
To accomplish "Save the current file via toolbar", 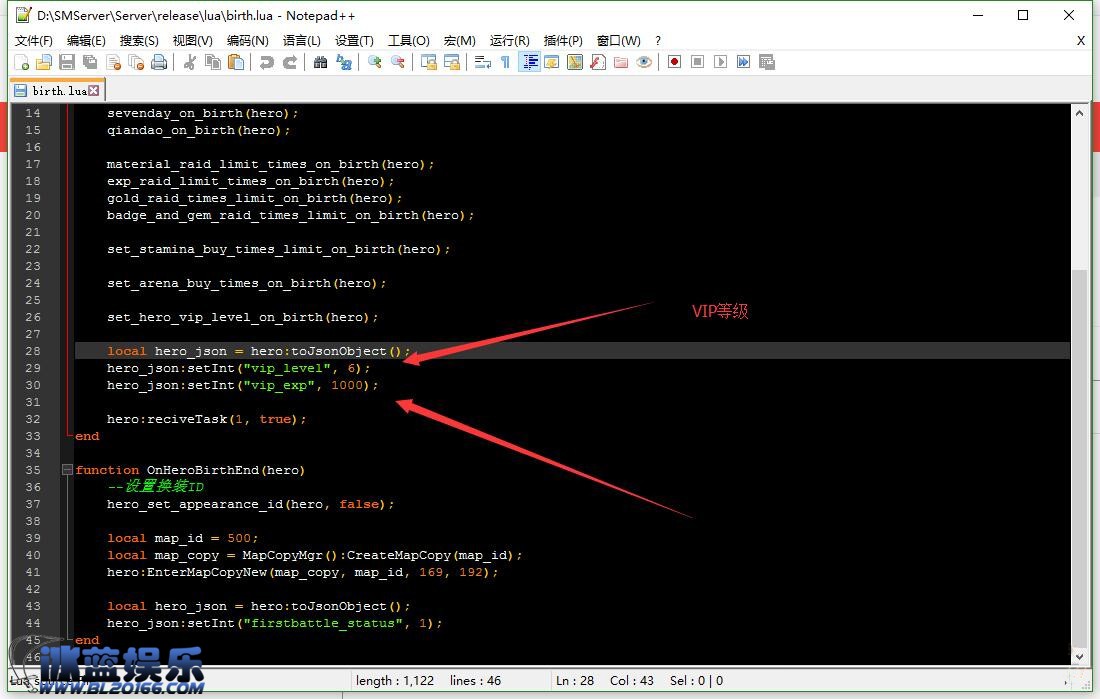I will click(67, 62).
